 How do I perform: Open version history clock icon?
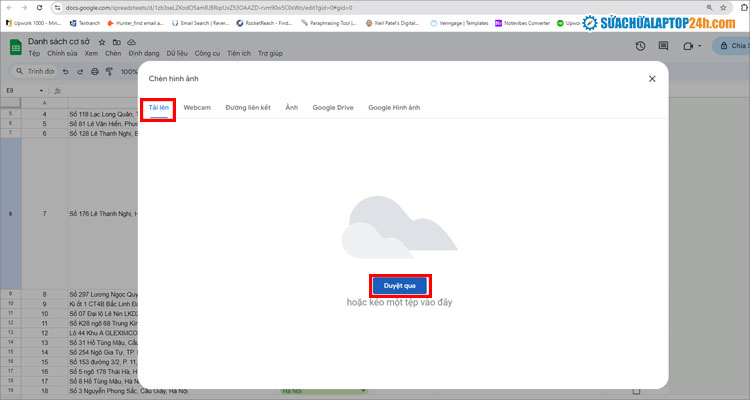pos(641,47)
